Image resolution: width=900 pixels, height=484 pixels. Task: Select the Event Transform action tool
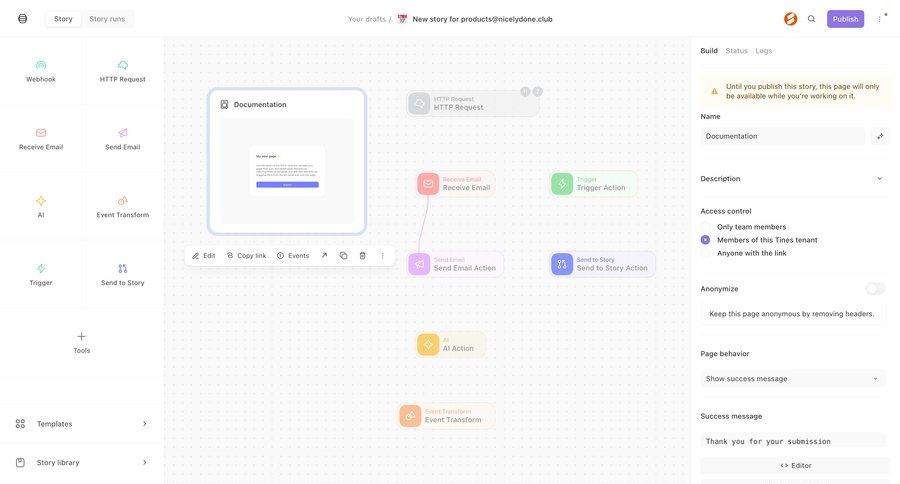coord(122,207)
